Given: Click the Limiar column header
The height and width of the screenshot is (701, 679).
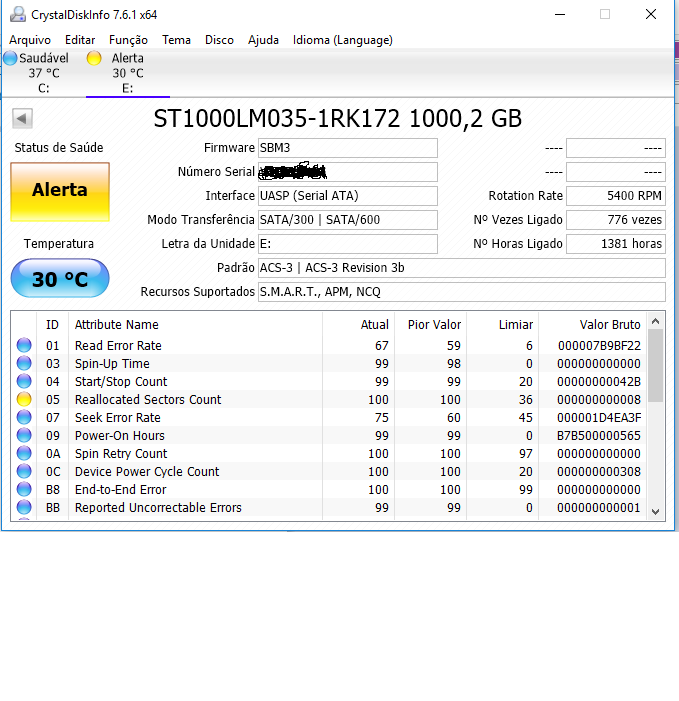Looking at the screenshot, I should tap(502, 325).
